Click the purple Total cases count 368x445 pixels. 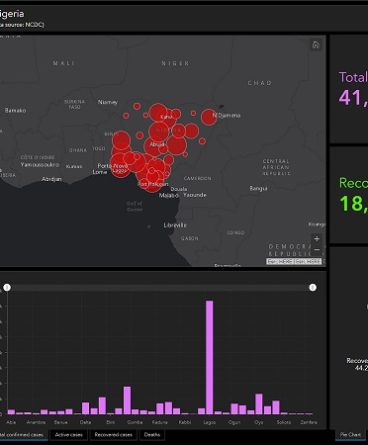coord(353,98)
